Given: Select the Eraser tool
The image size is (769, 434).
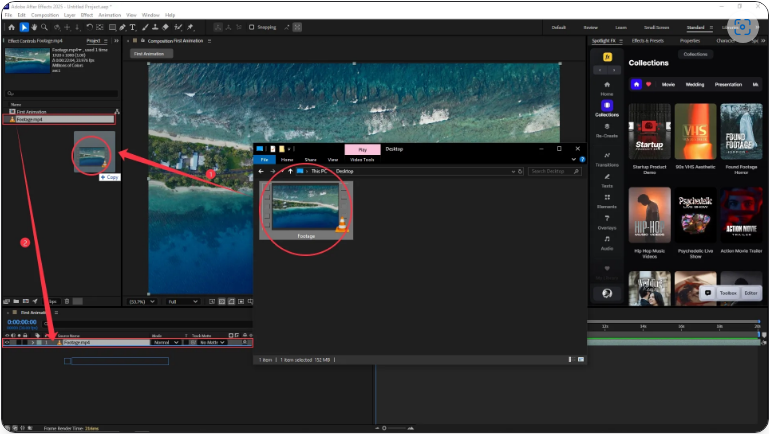Looking at the screenshot, I should click(x=165, y=27).
